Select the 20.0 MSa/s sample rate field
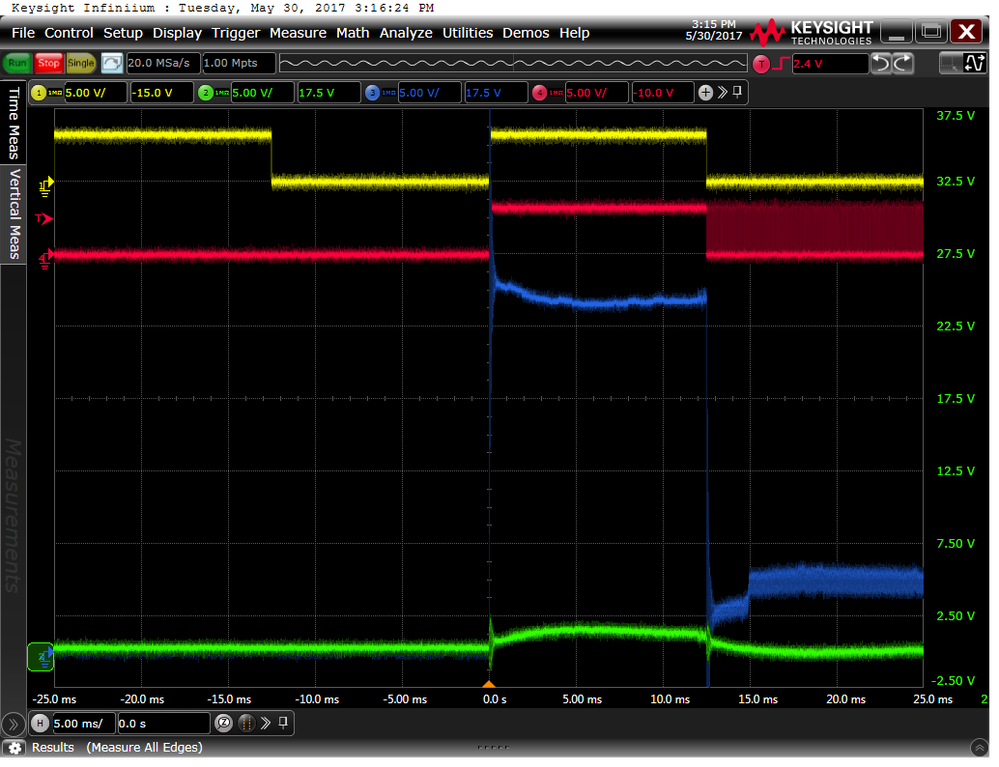The width and height of the screenshot is (999, 767). 163,63
